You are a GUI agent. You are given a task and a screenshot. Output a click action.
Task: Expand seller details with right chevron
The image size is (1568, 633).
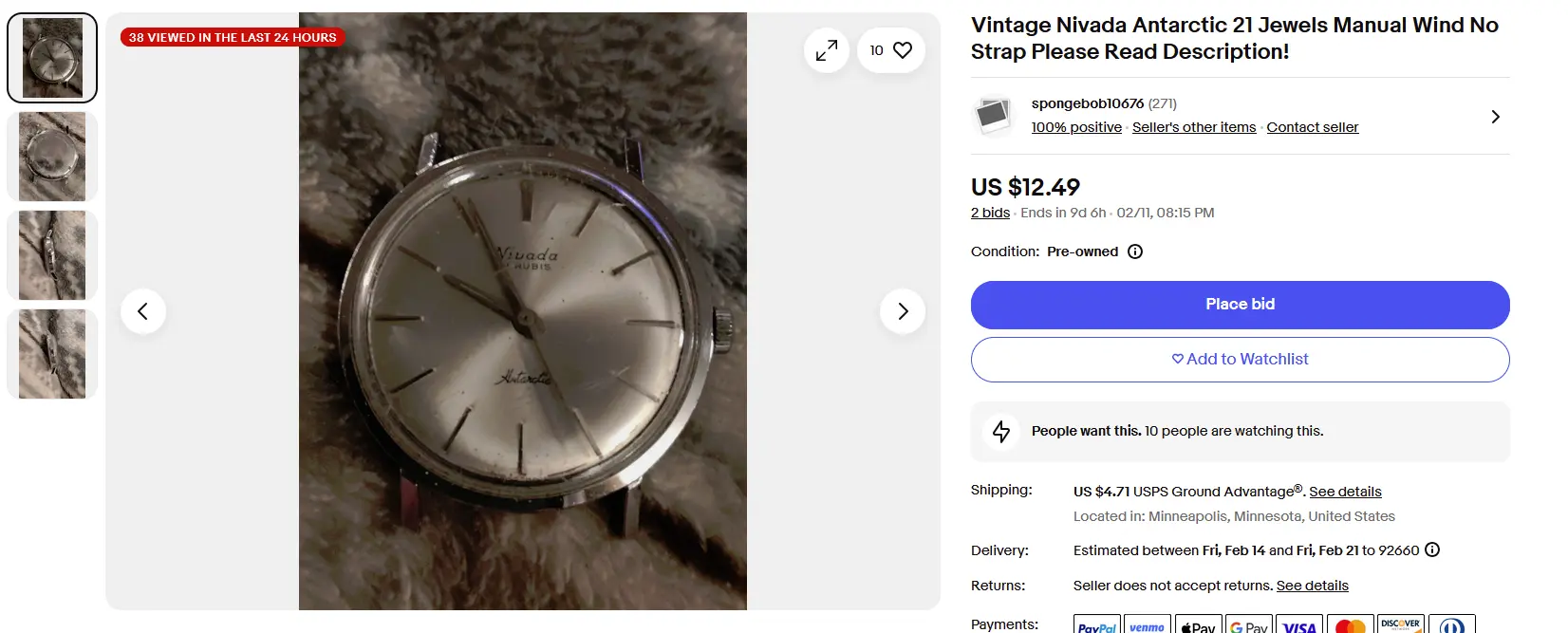pyautogui.click(x=1495, y=117)
